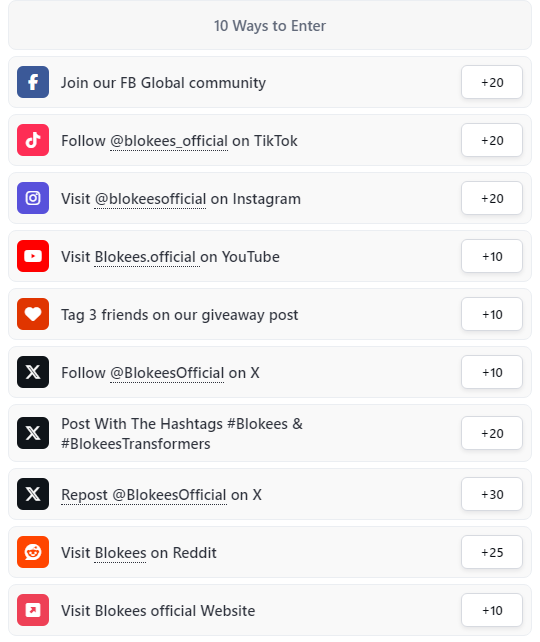Click the X icon beside Follow @BlokeesOfficial
This screenshot has height=642, width=540.
pos(33,372)
